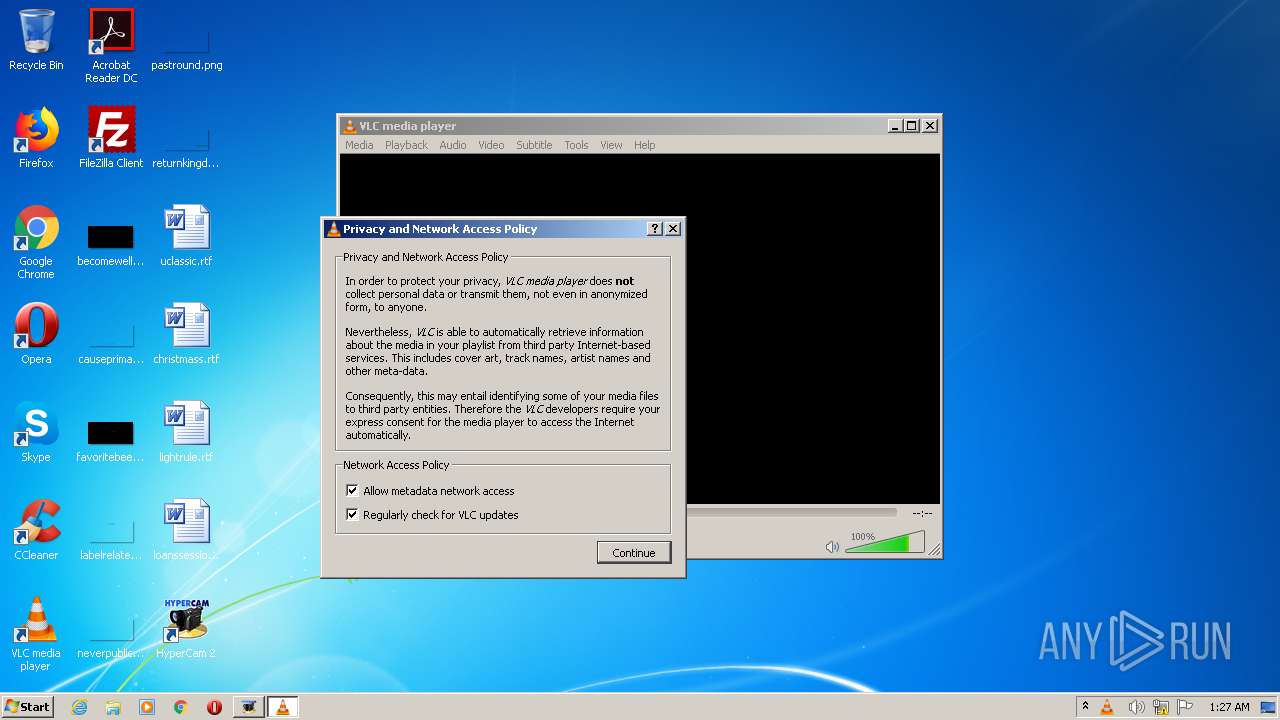Switch to the VLC taskbar button
Viewport: 1280px width, 720px height.
(282, 707)
